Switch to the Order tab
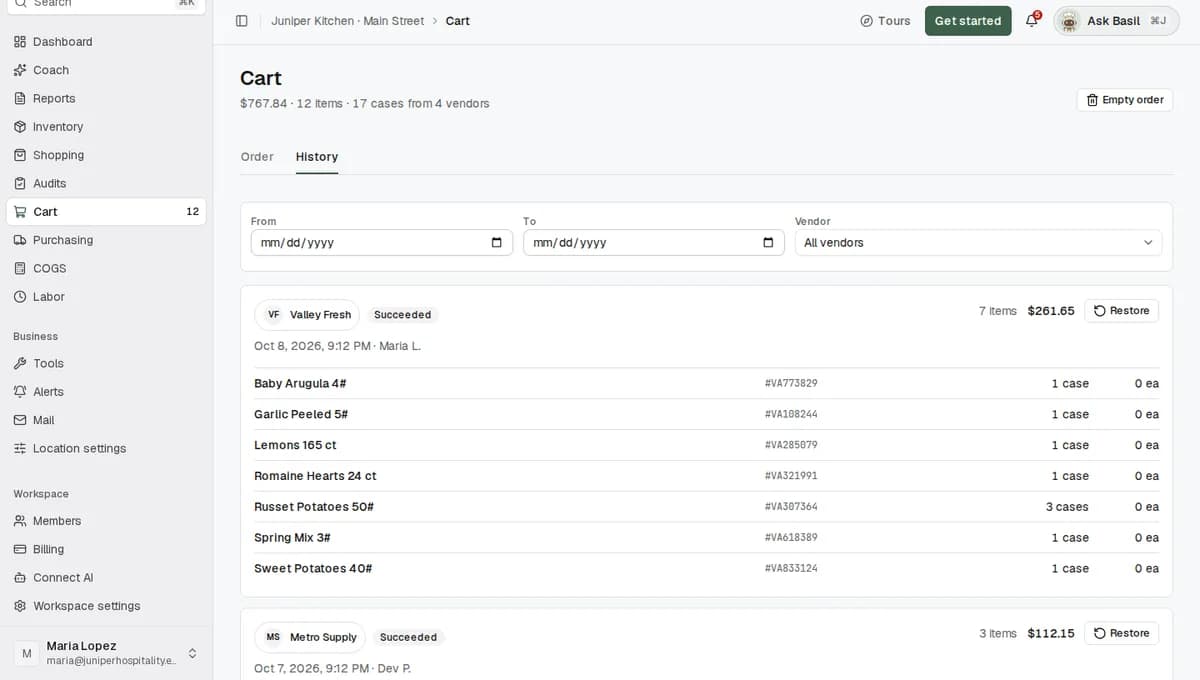Image resolution: width=1200 pixels, height=680 pixels. 257,157
